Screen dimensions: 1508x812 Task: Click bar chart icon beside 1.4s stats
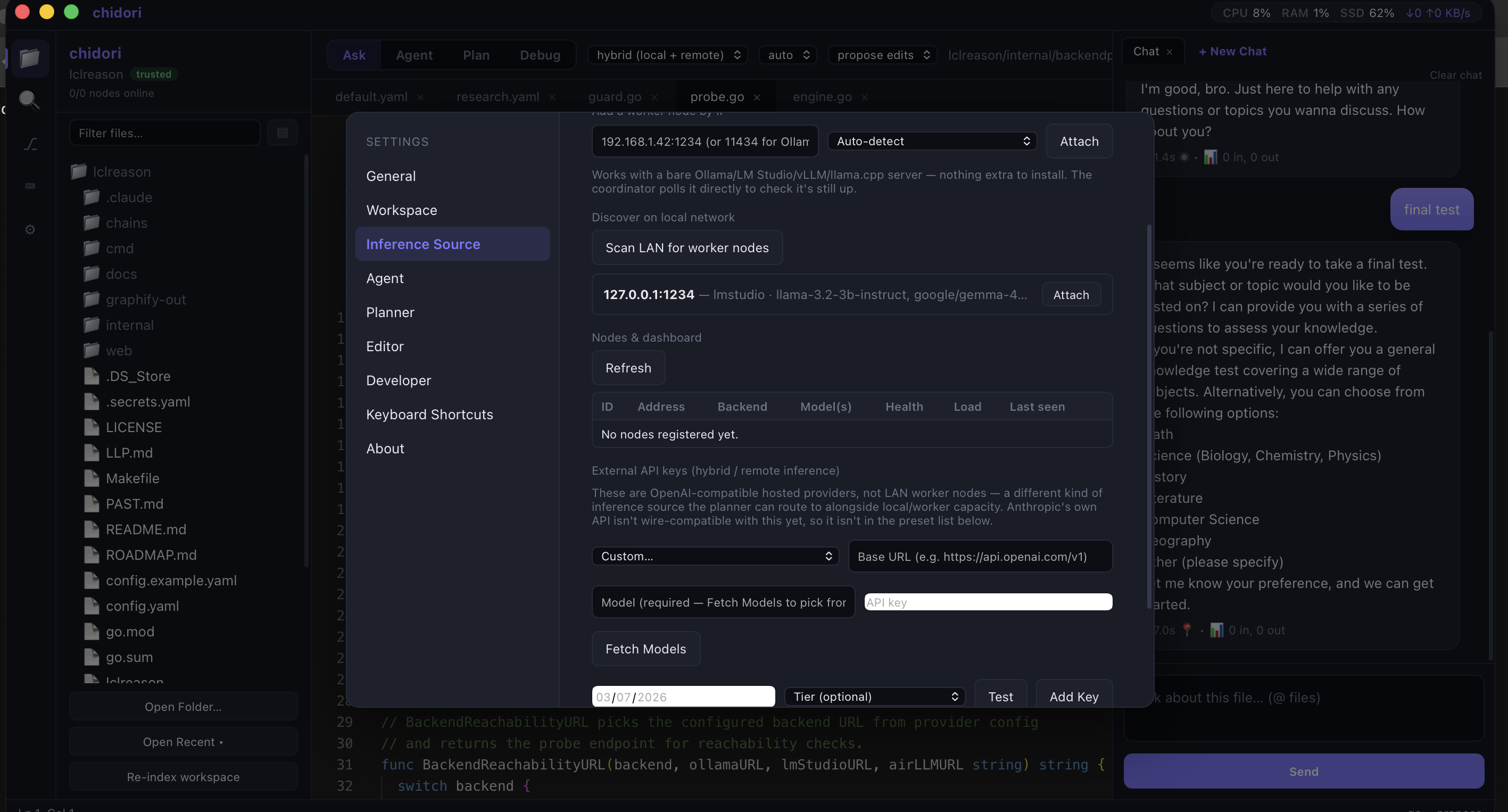click(x=1210, y=157)
